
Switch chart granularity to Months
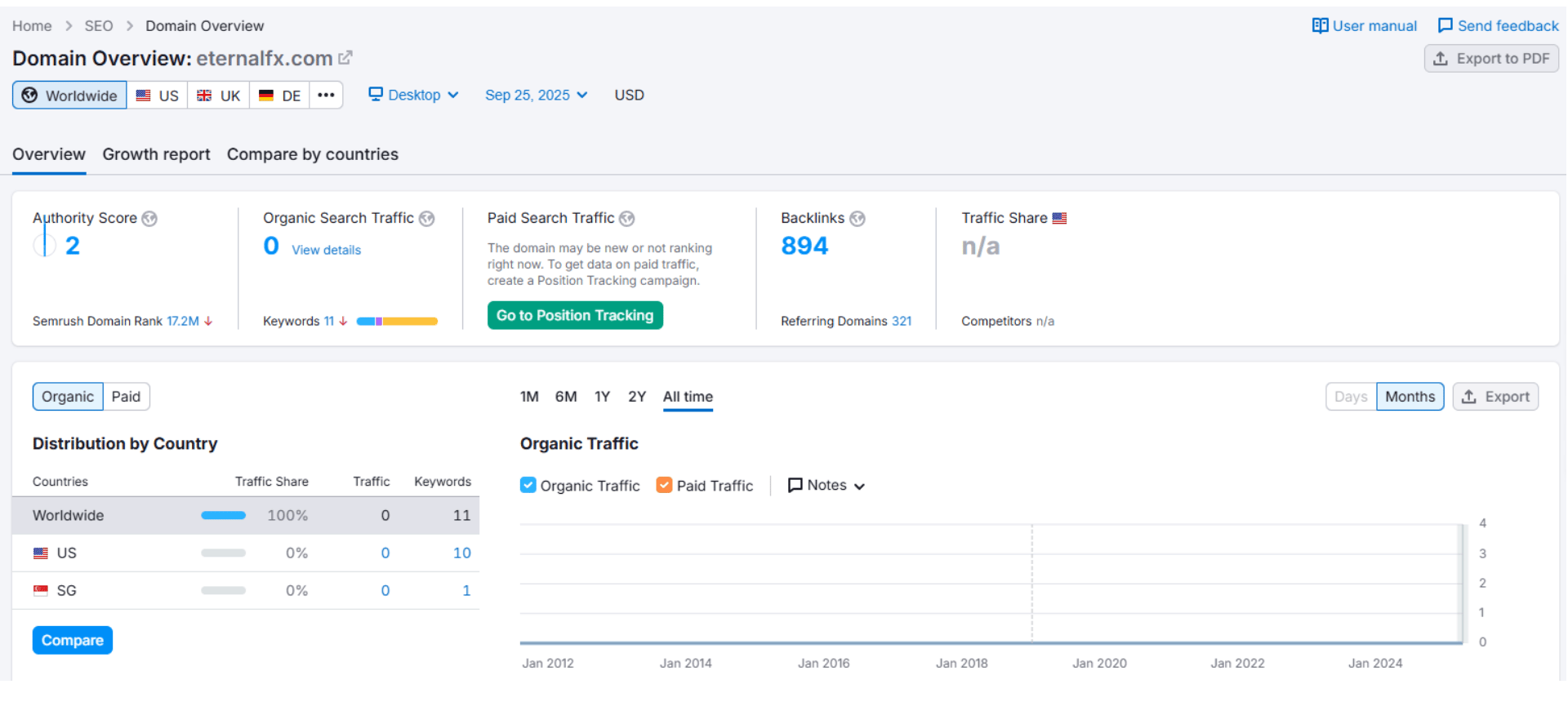tap(1410, 397)
